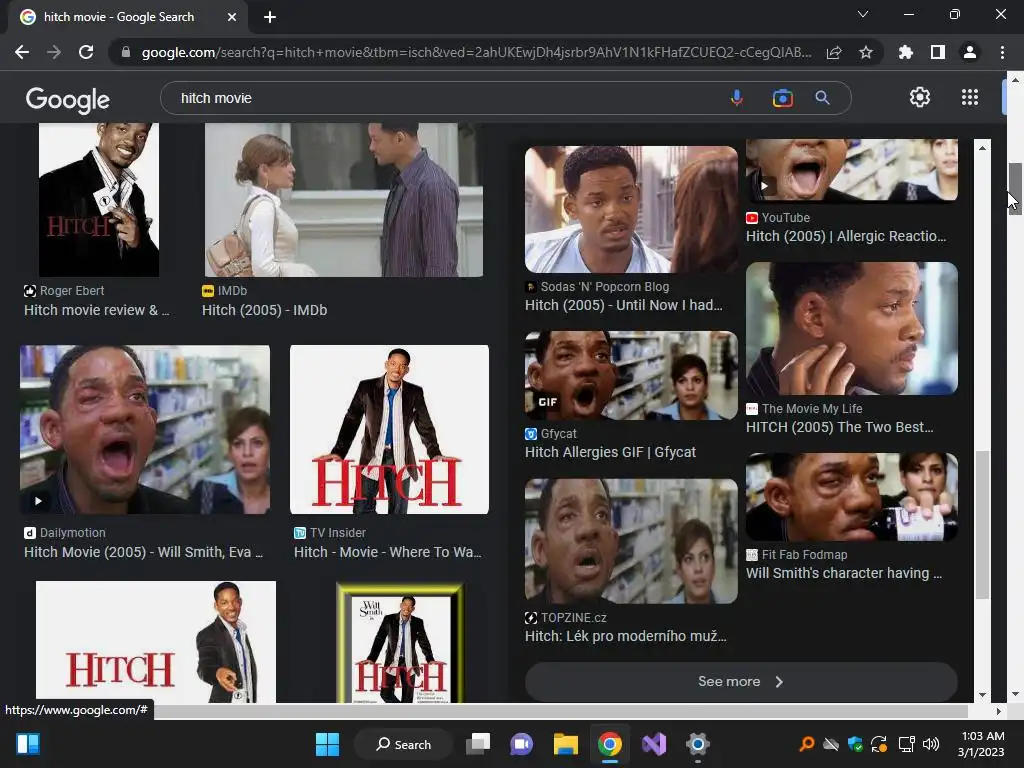Click the side panel vertical scrollbar thumb
The width and height of the screenshot is (1024, 768).
pyautogui.click(x=982, y=524)
